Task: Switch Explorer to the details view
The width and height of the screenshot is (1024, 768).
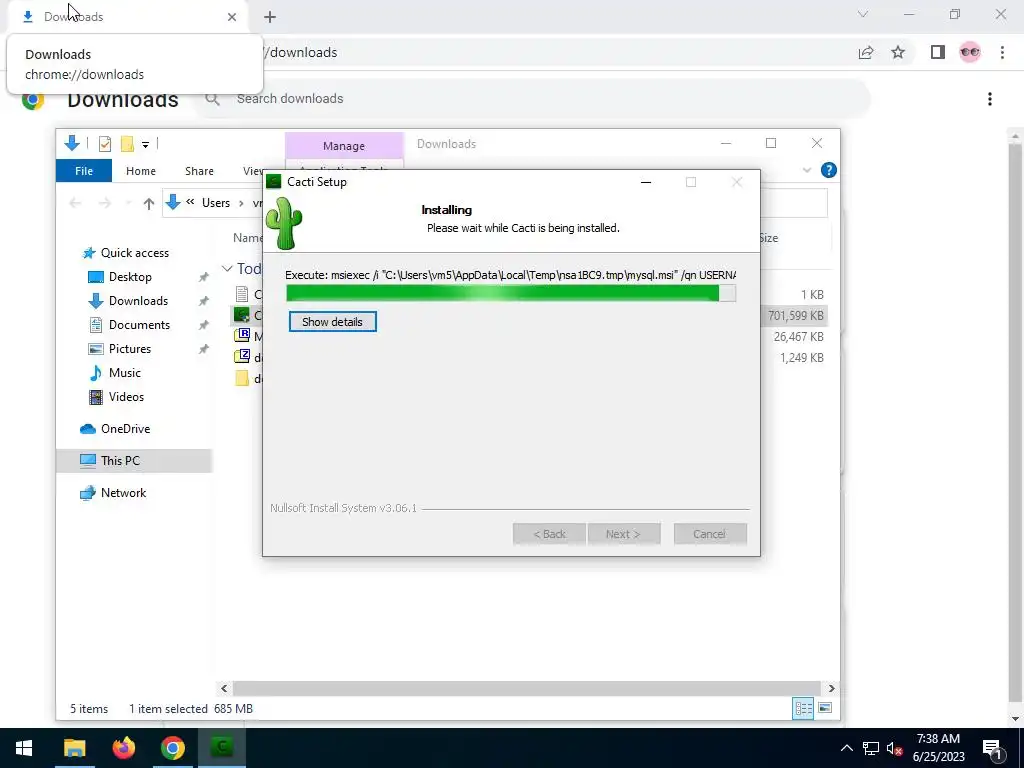Action: click(x=803, y=709)
